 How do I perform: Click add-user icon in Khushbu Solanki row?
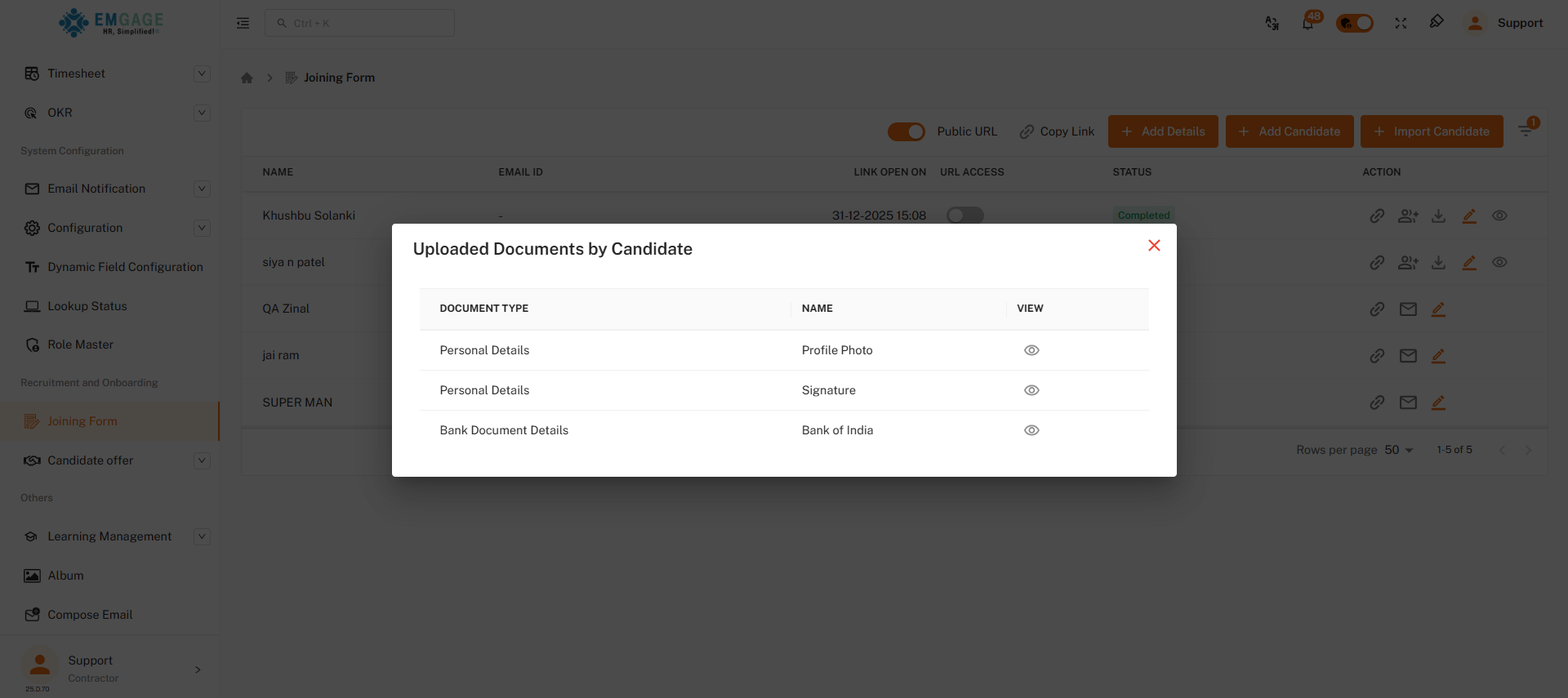[1408, 216]
